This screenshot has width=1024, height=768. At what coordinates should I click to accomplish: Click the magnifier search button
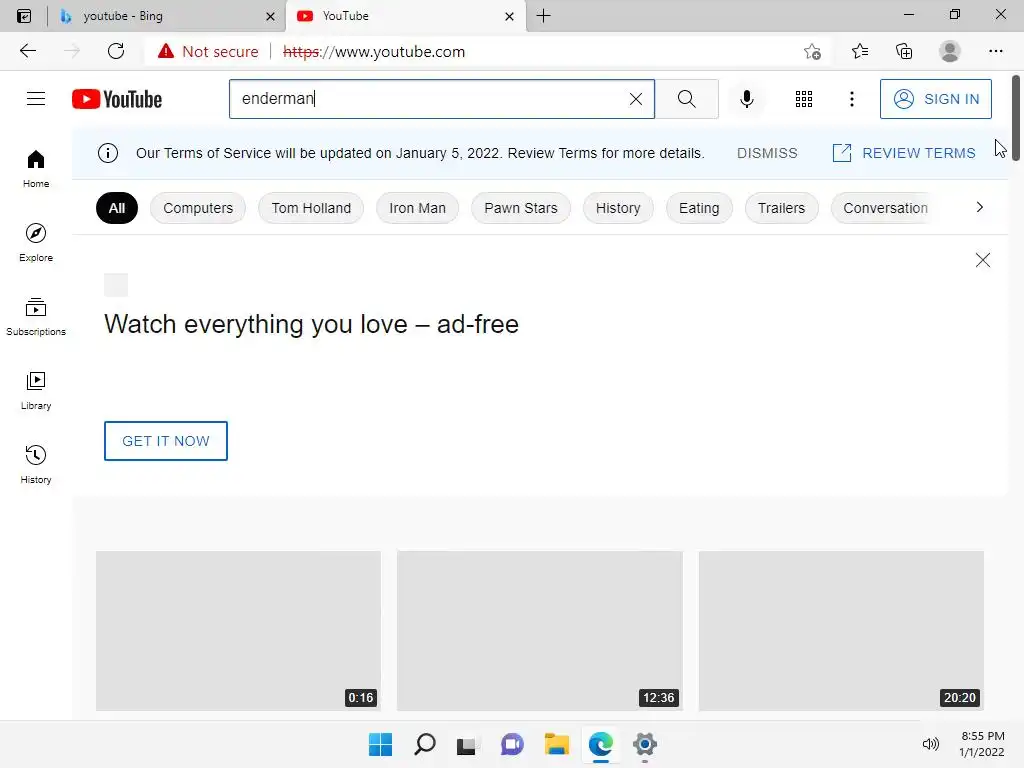(x=686, y=99)
